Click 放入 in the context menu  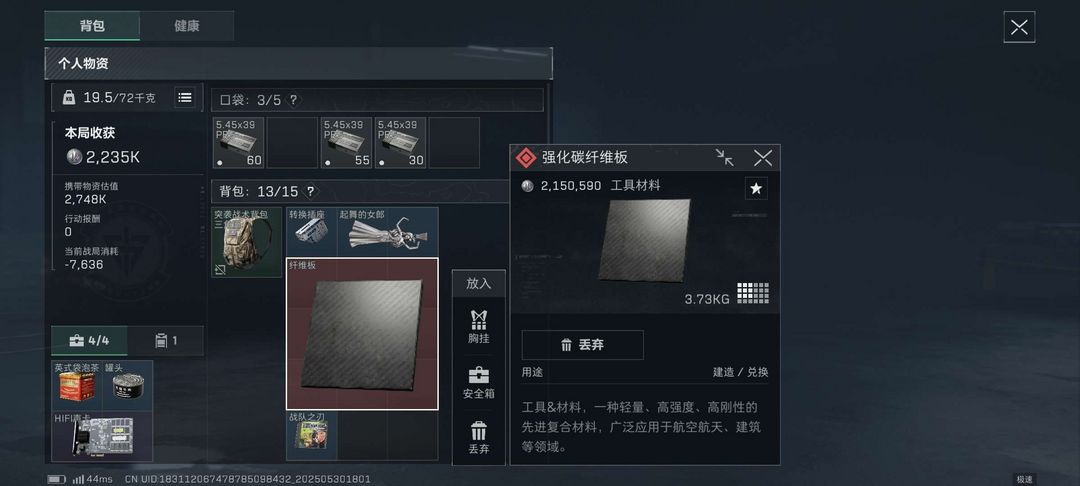(479, 283)
